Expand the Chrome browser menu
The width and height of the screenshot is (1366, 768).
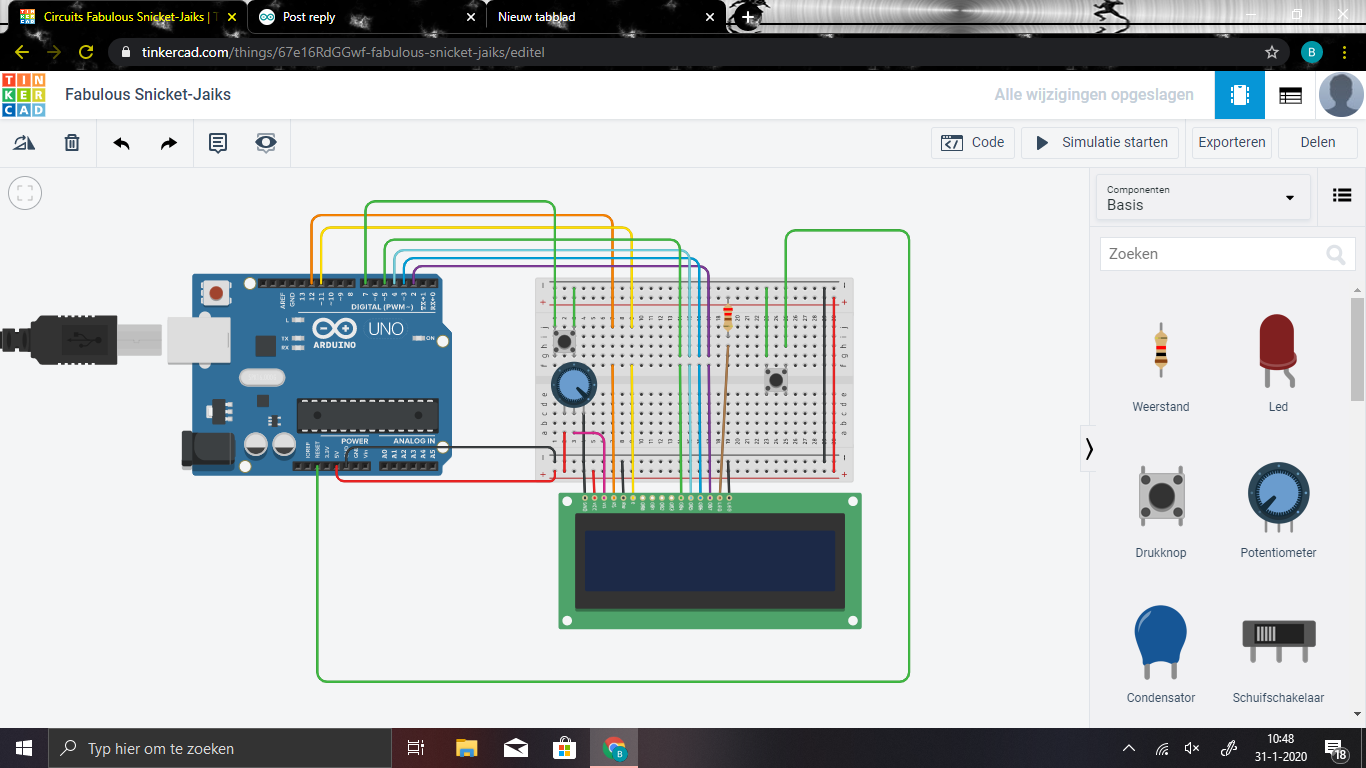[x=1345, y=51]
